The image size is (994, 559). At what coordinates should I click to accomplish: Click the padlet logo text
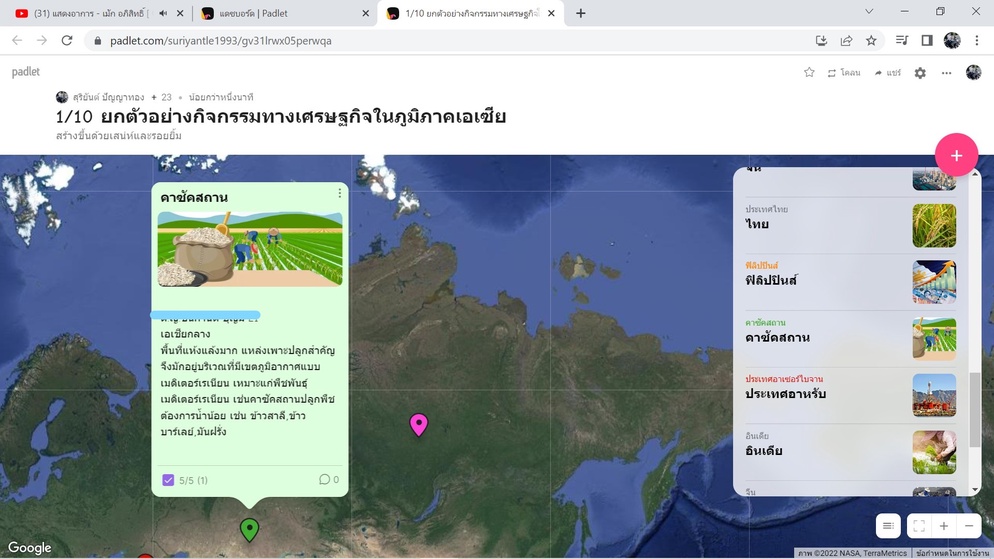25,72
